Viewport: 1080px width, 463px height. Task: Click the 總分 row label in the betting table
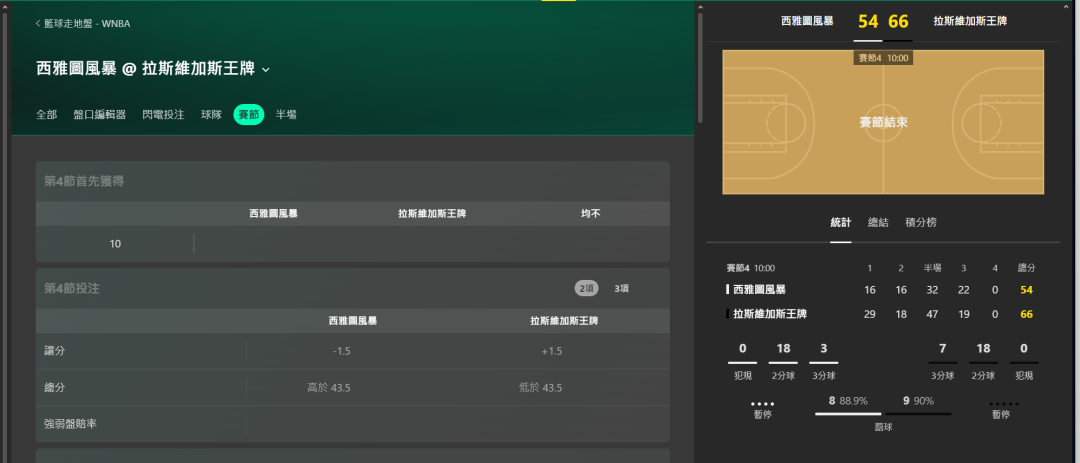(x=54, y=387)
